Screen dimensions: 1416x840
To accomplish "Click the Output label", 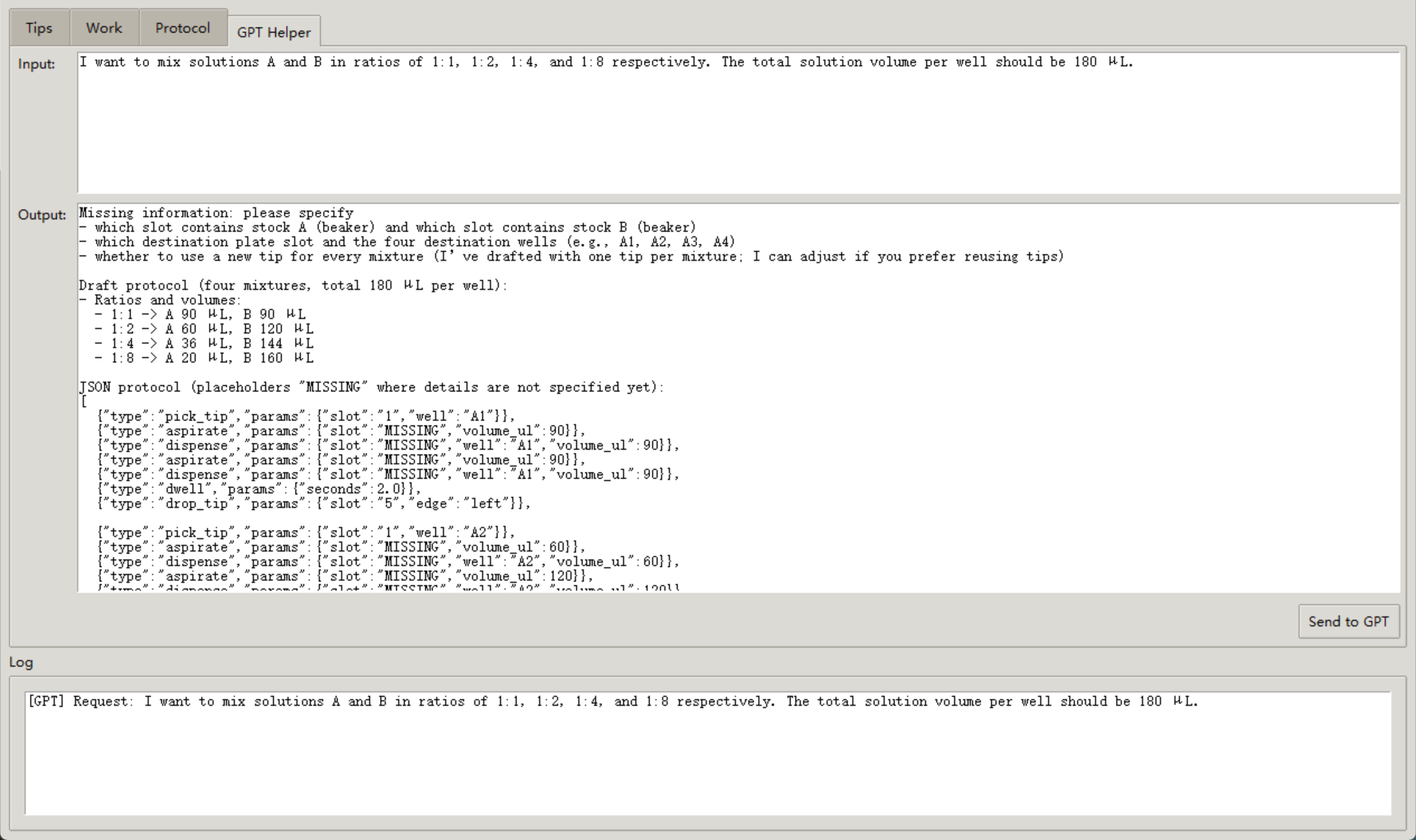I will (42, 215).
